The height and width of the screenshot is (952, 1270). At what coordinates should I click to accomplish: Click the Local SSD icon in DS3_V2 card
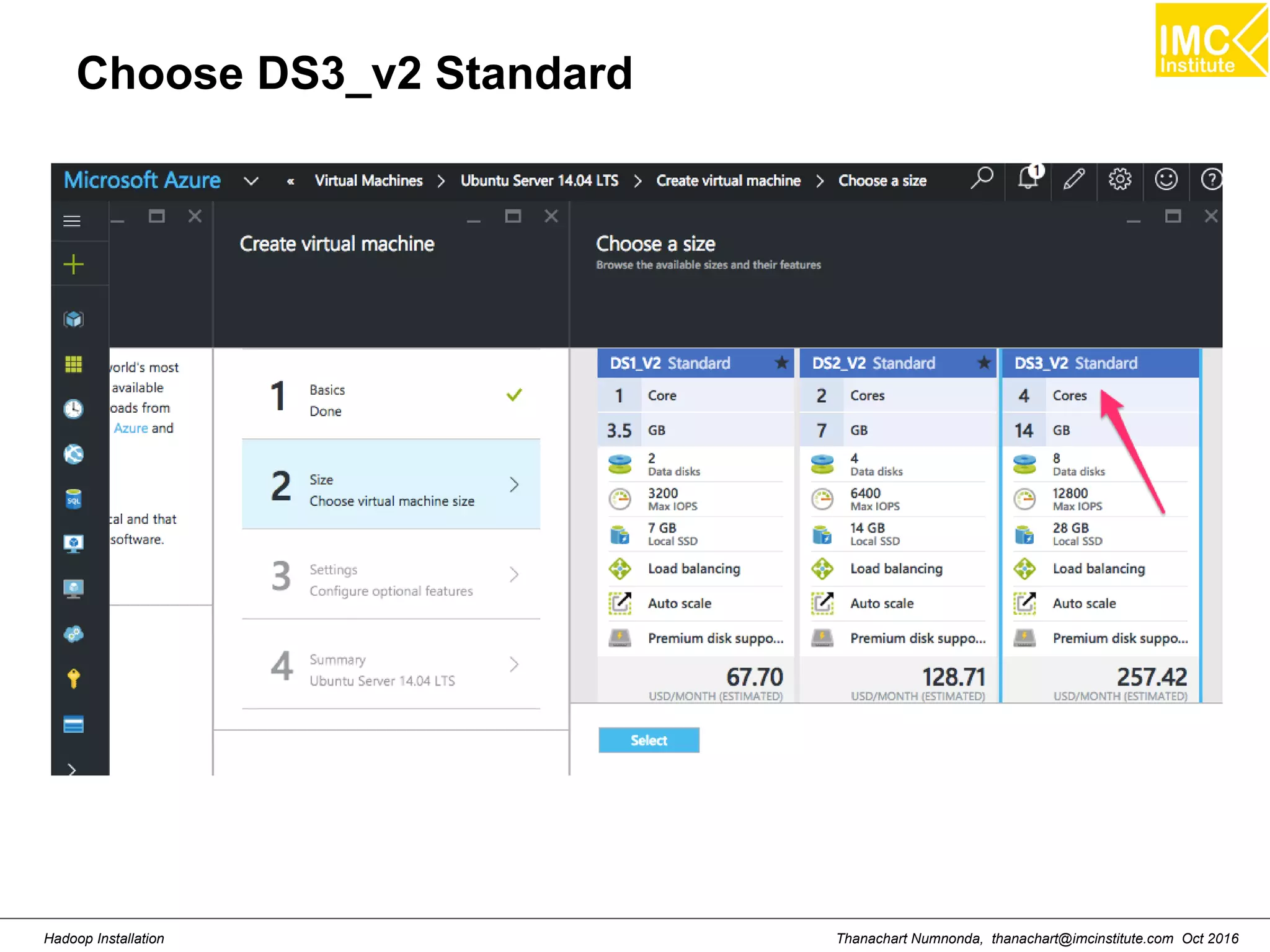click(x=1024, y=534)
